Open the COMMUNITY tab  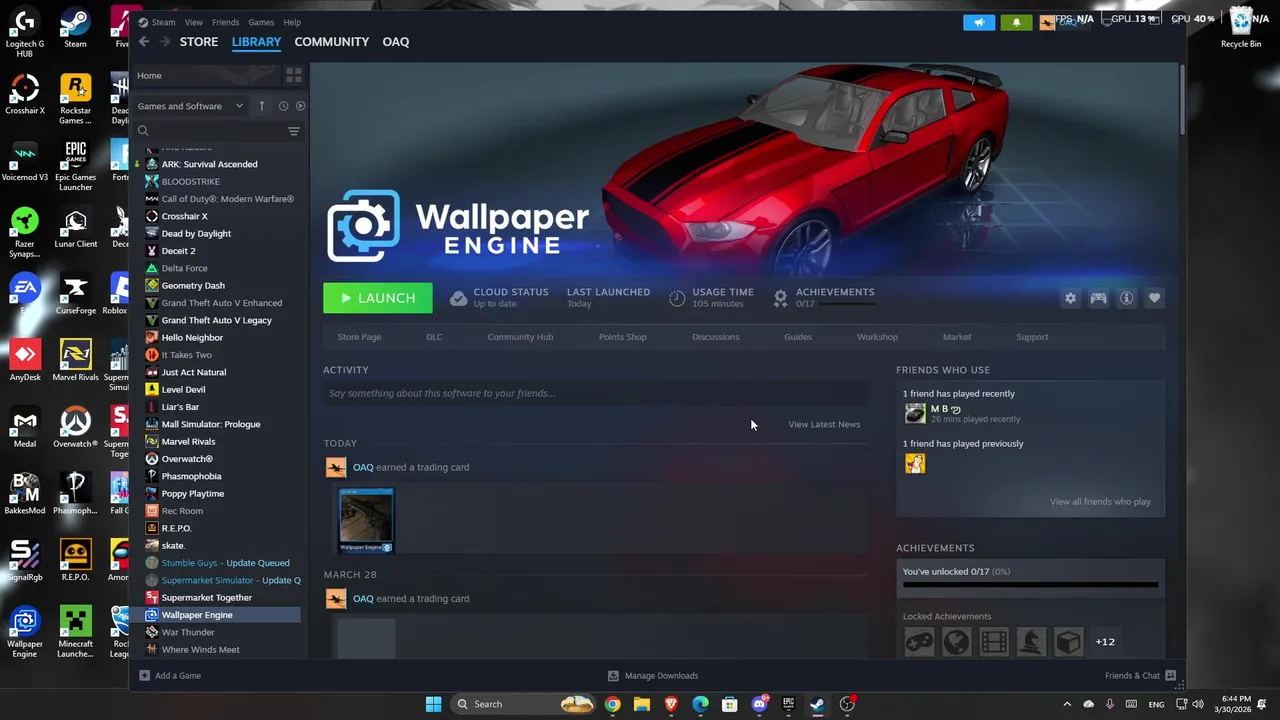pyautogui.click(x=332, y=42)
